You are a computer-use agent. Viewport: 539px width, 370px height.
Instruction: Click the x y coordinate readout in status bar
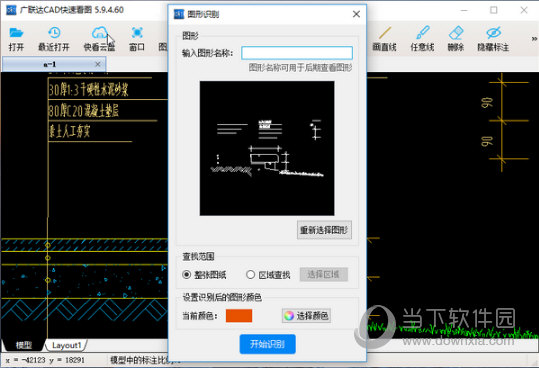click(45, 360)
